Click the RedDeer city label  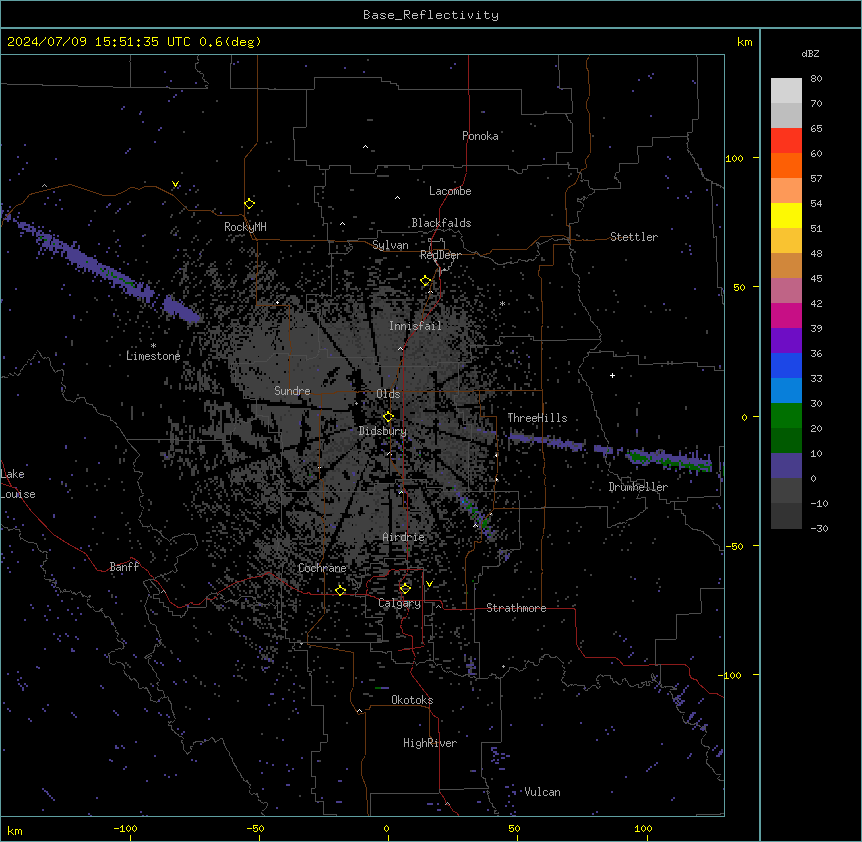point(440,255)
